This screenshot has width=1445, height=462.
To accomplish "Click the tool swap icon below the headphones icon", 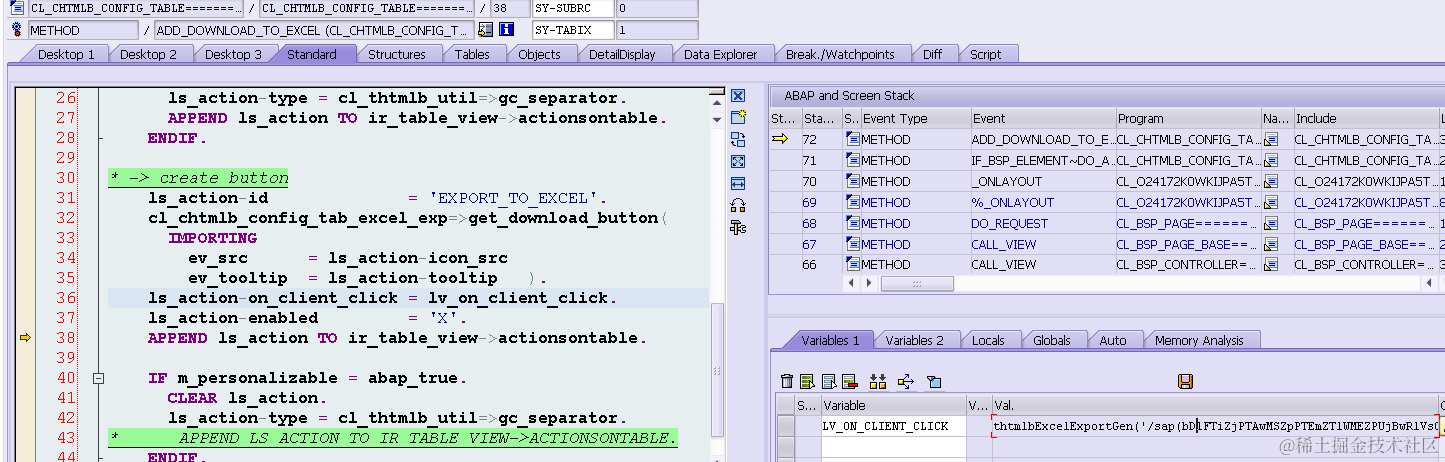I will click(x=738, y=227).
